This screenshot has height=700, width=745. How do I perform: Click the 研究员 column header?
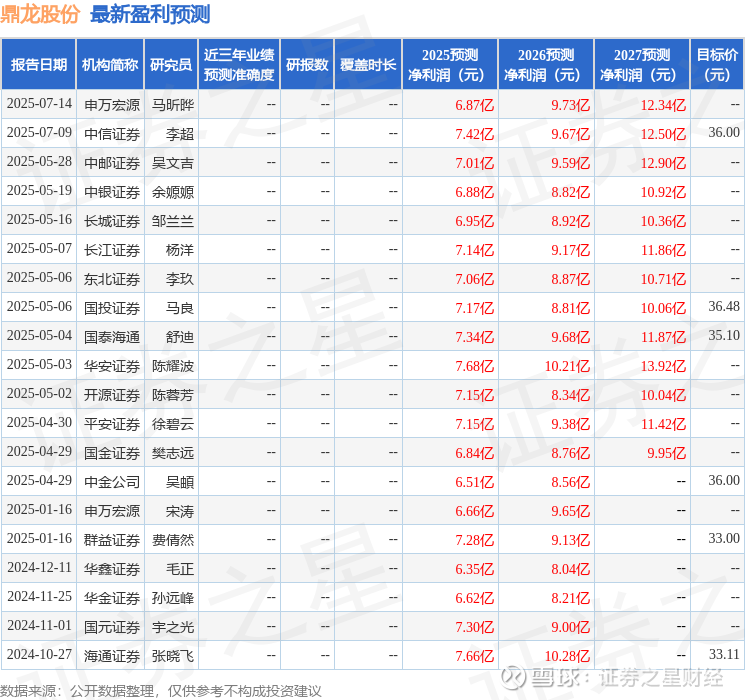171,65
